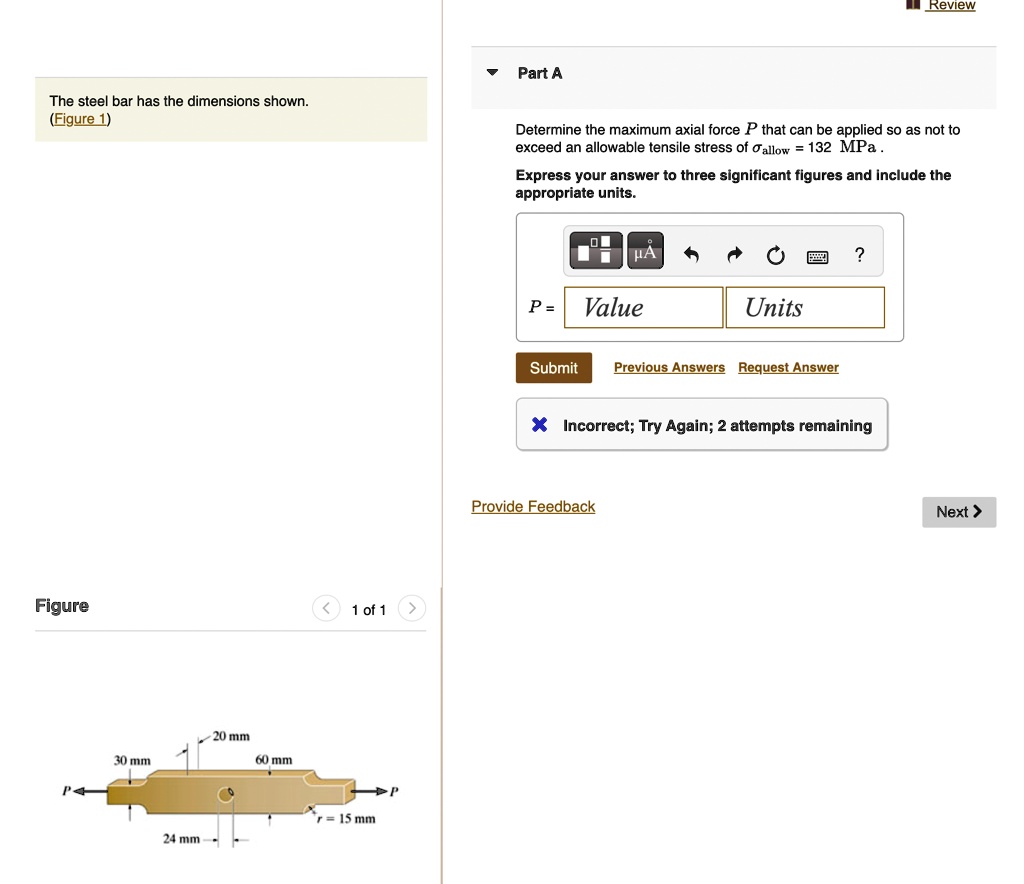This screenshot has height=884, width=1024.
Task: Click Request Answer
Action: (x=788, y=367)
